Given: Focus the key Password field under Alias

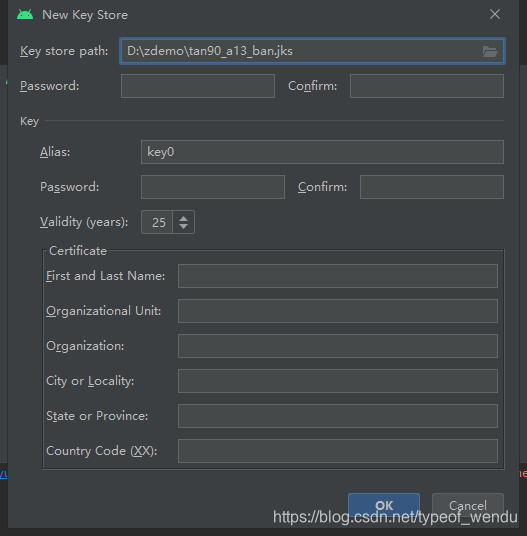Looking at the screenshot, I should pyautogui.click(x=213, y=187).
